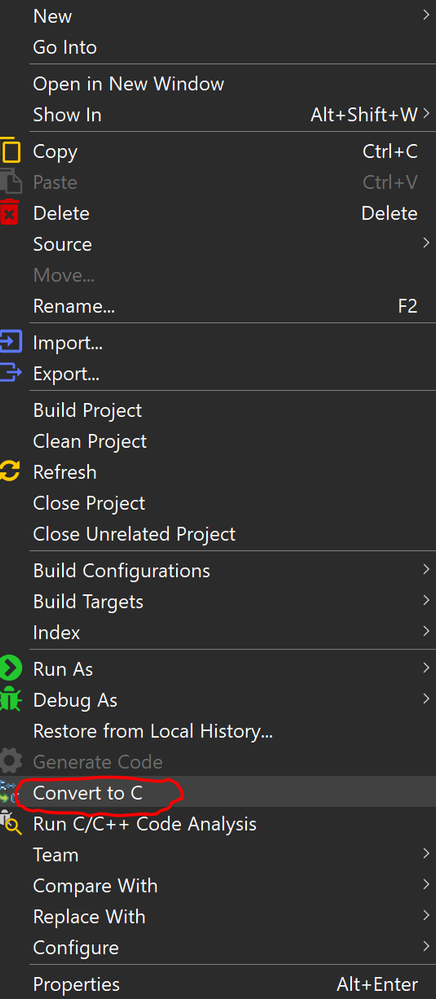
Task: Click the blue Export icon
Action: click(11, 372)
